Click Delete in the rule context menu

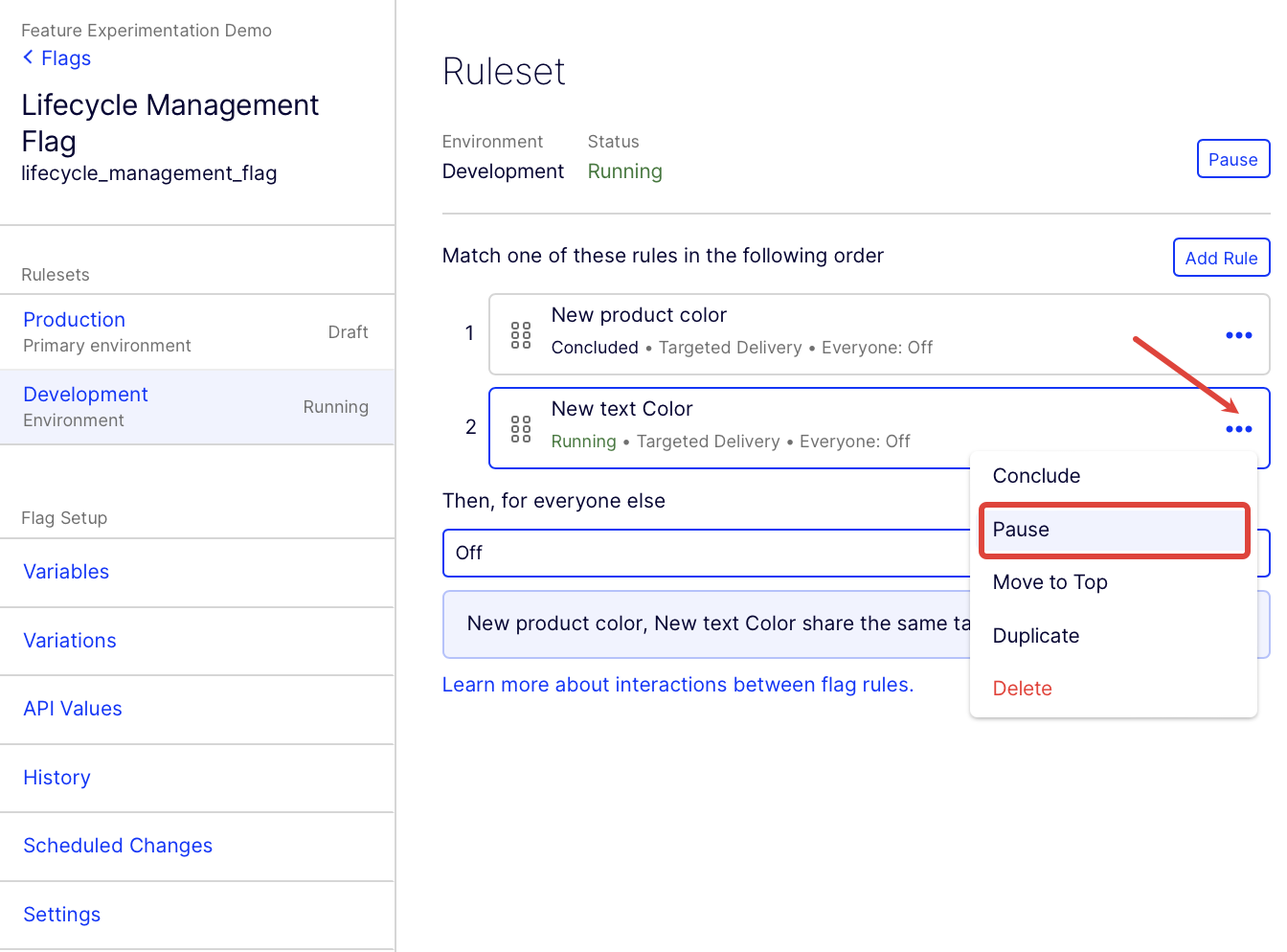pyautogui.click(x=1022, y=689)
